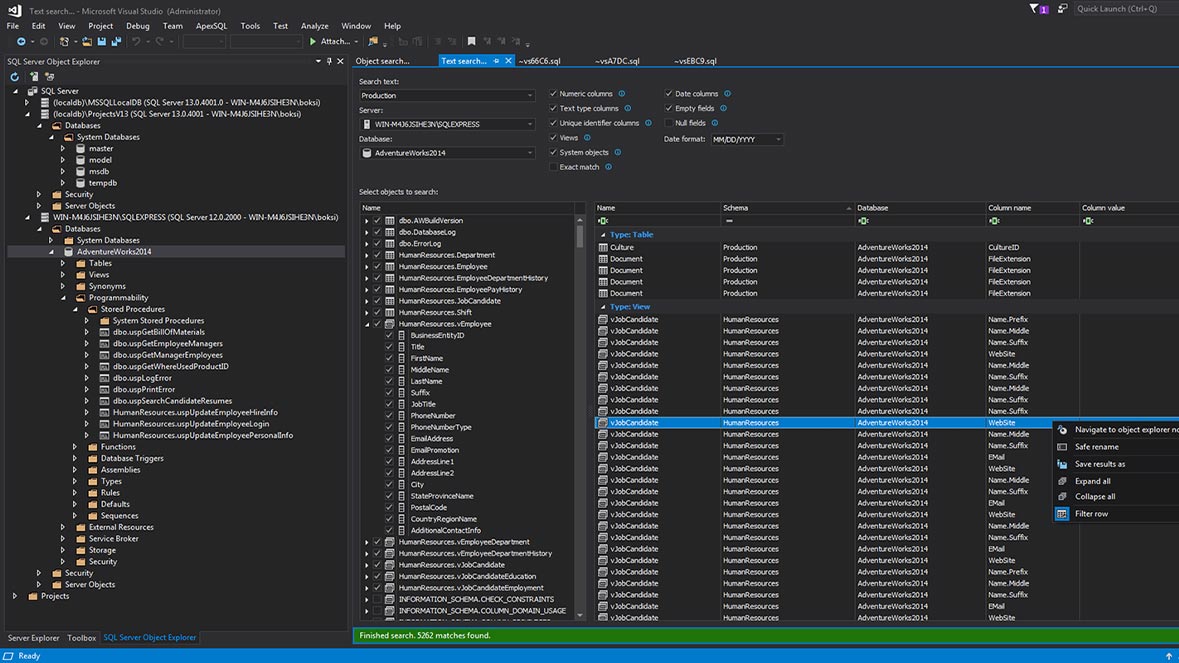Open the Server Explorer bottom tab
This screenshot has height=663, width=1179.
coord(33,637)
